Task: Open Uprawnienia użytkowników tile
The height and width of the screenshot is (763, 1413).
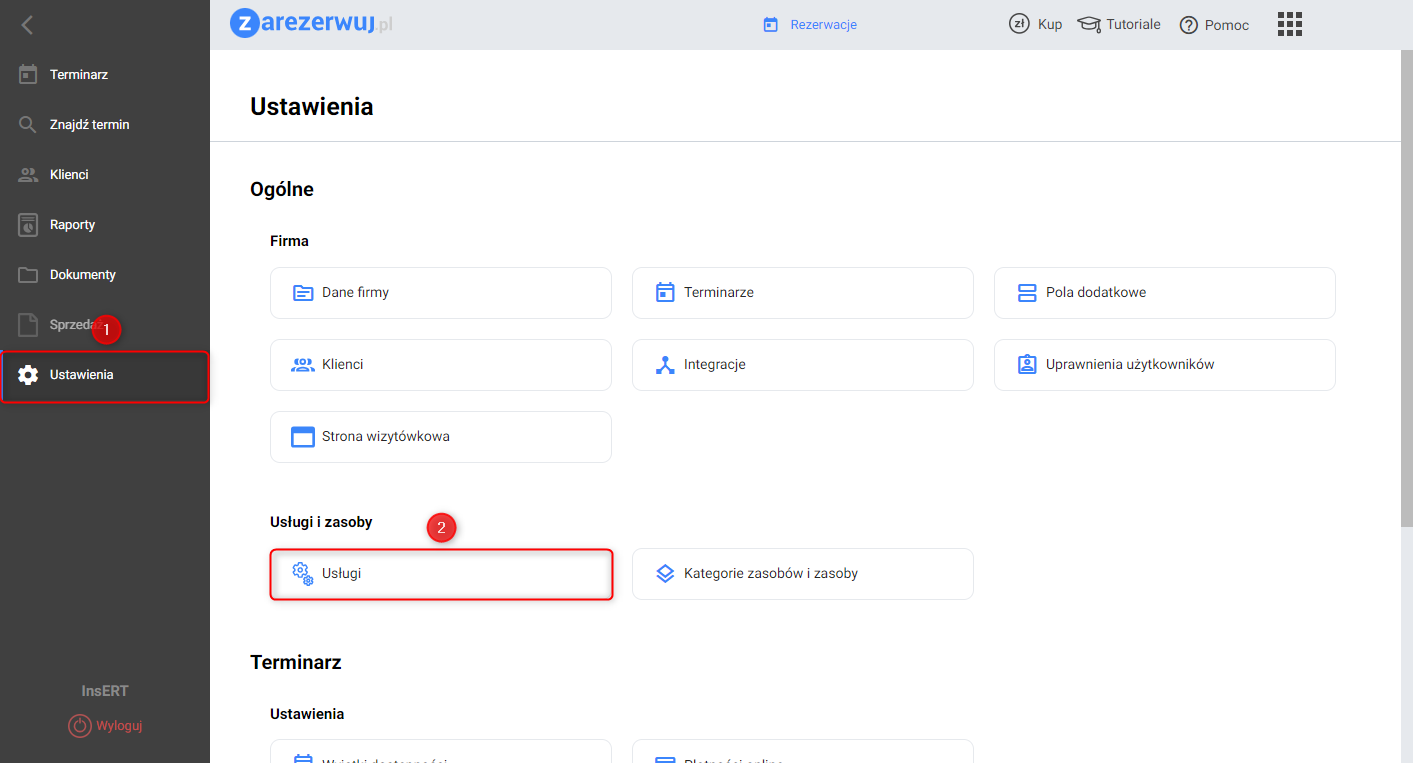Action: tap(1164, 365)
